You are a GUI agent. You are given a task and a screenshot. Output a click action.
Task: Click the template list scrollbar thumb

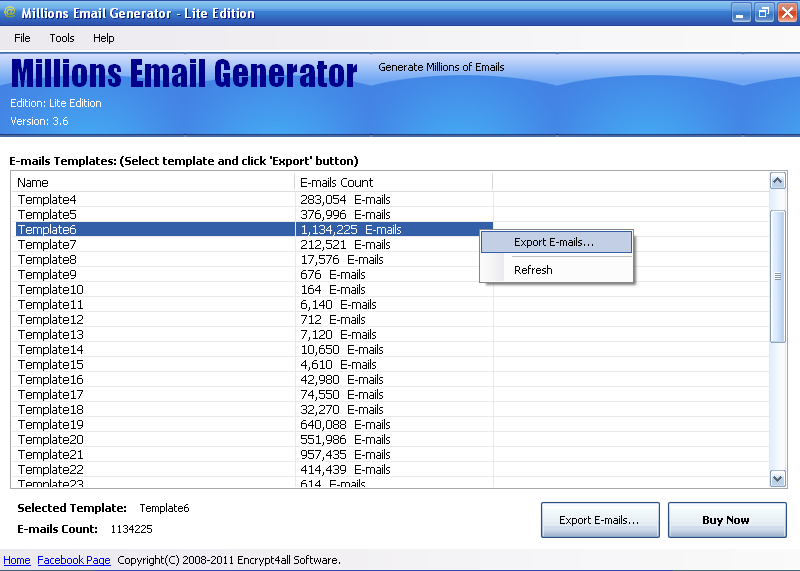click(778, 276)
